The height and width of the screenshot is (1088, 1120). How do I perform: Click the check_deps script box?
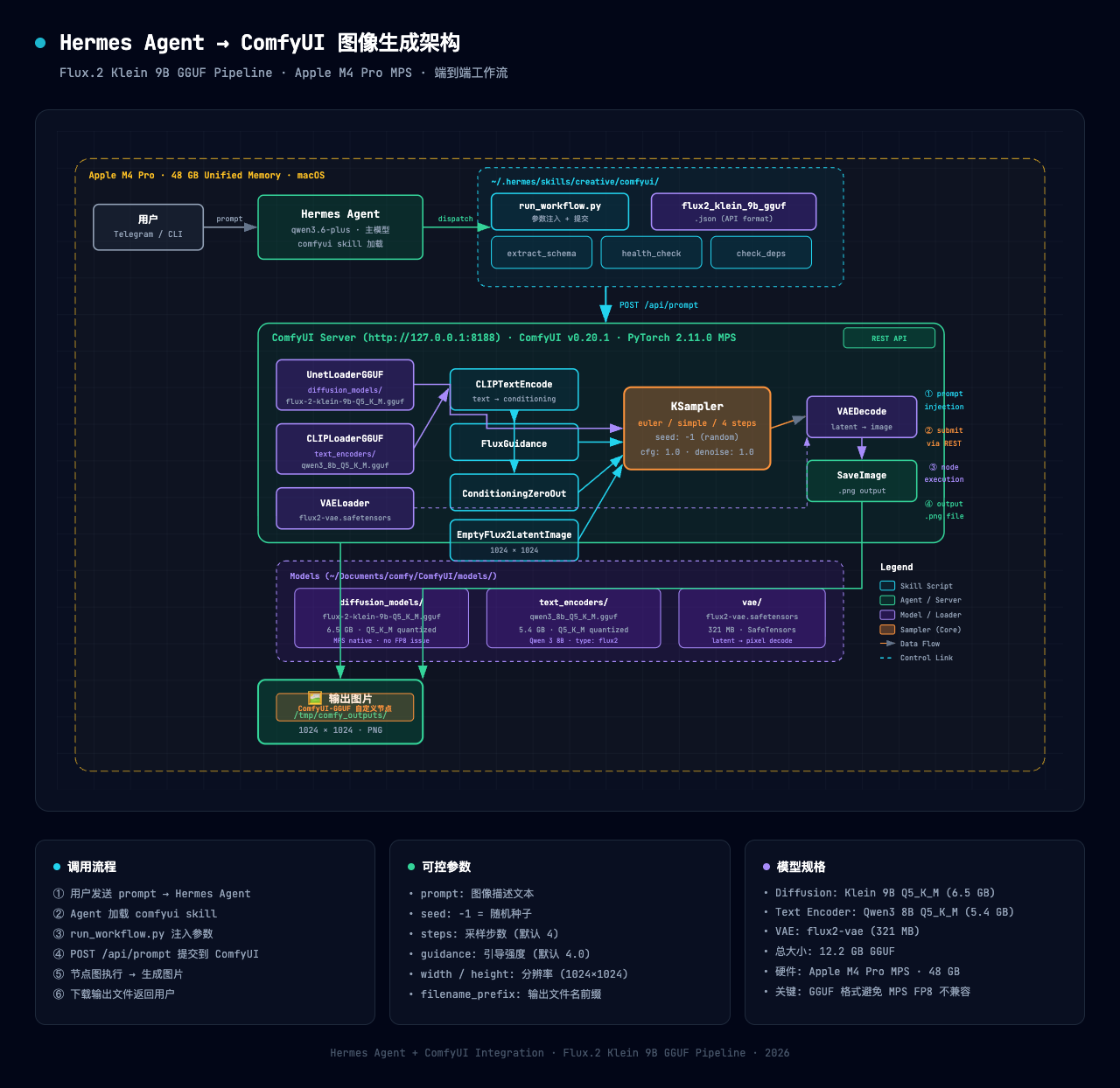coord(761,253)
